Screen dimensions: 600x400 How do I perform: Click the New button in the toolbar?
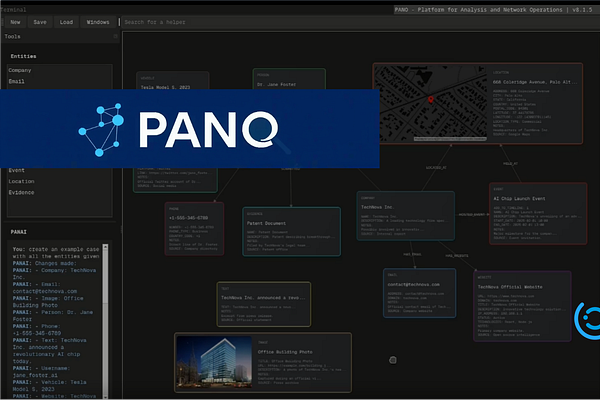[15, 22]
